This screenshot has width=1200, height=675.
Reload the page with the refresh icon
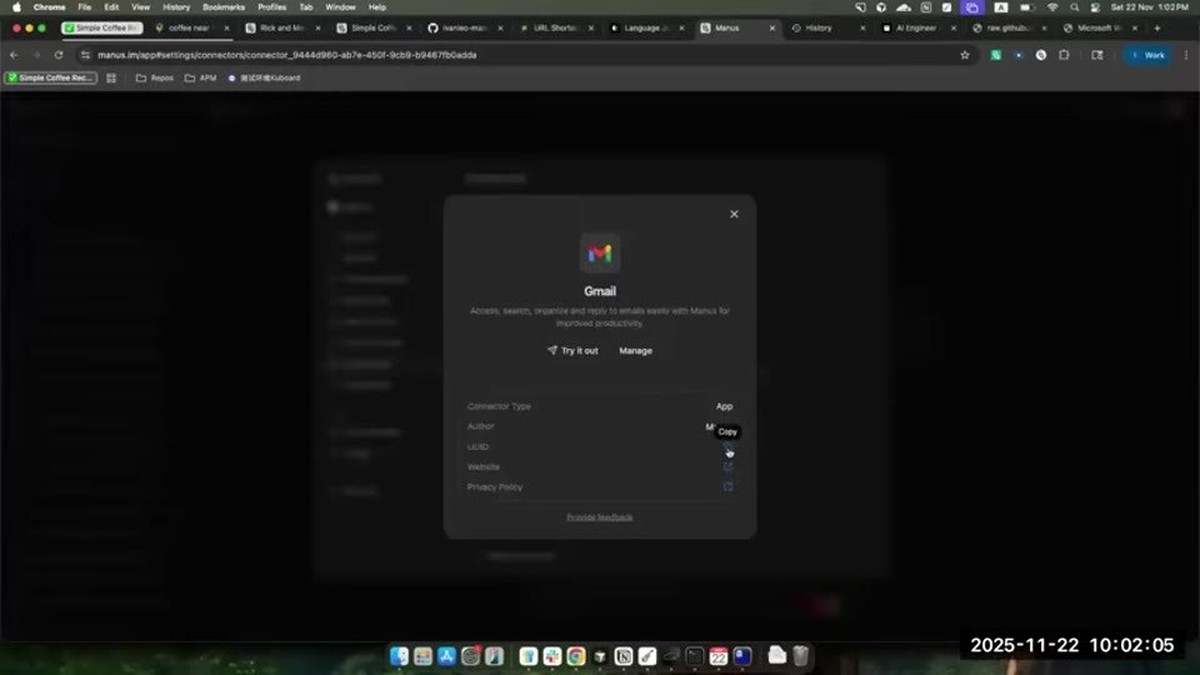[x=59, y=55]
